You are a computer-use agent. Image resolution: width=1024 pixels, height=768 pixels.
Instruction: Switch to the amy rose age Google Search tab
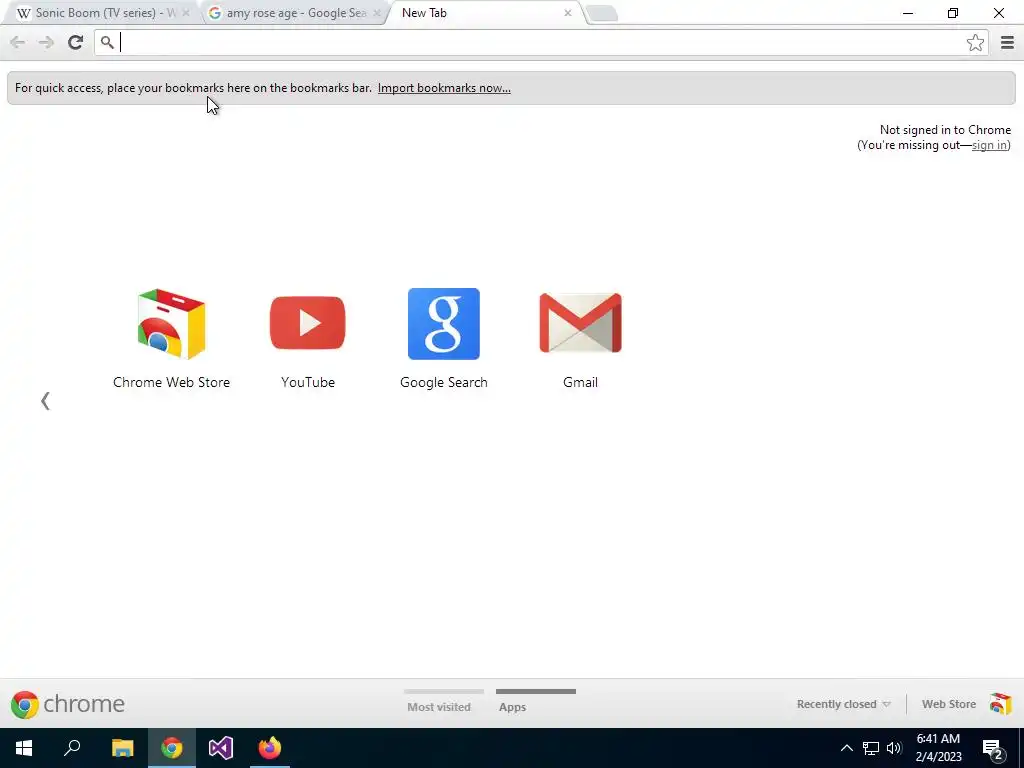click(293, 13)
